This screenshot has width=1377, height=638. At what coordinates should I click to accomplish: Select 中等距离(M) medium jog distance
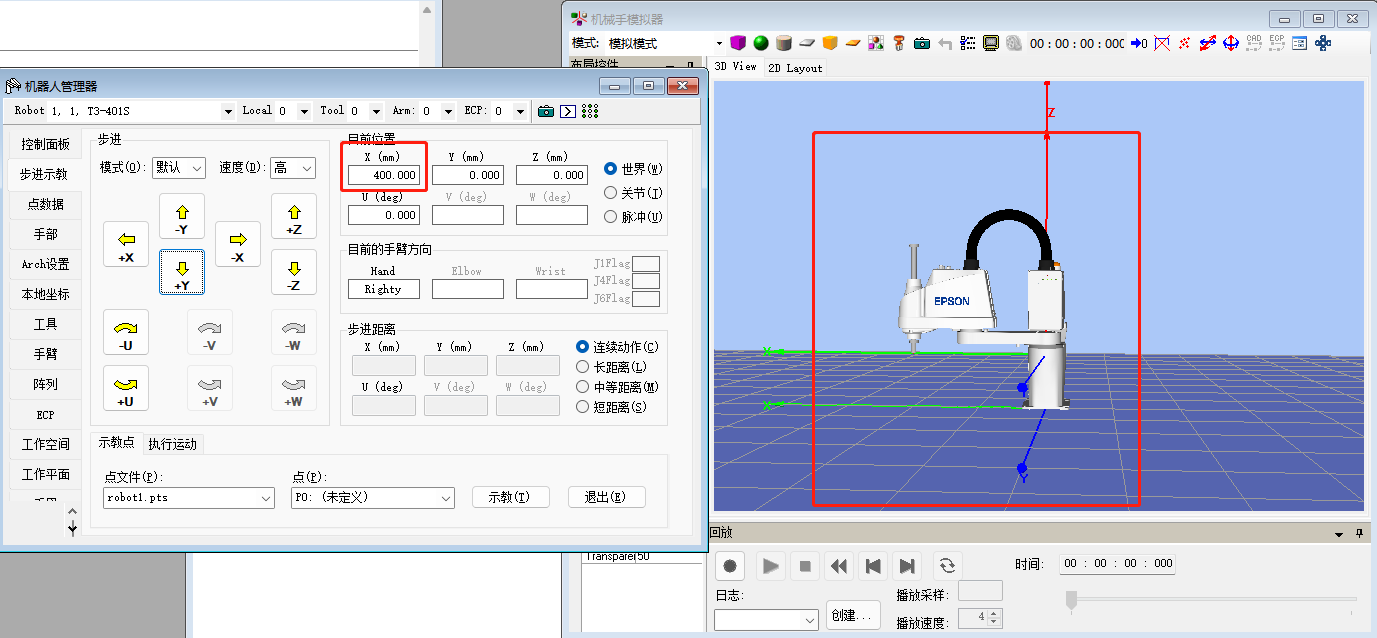tap(583, 387)
